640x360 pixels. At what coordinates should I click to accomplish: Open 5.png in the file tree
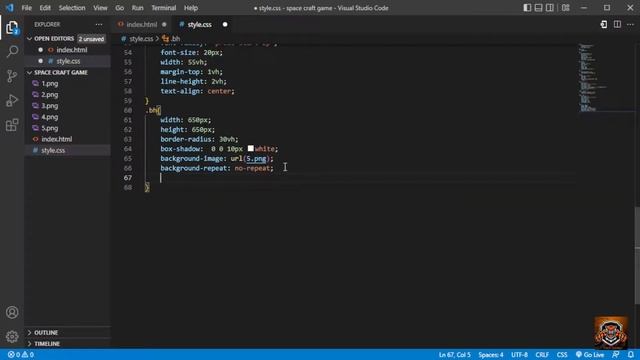point(50,128)
